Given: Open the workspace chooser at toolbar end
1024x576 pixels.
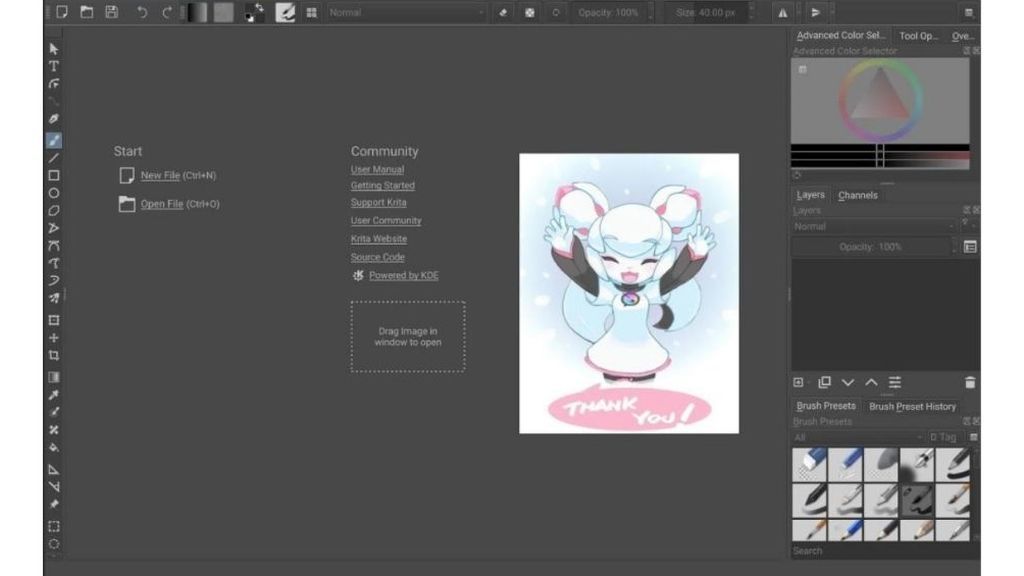Looking at the screenshot, I should coord(968,12).
